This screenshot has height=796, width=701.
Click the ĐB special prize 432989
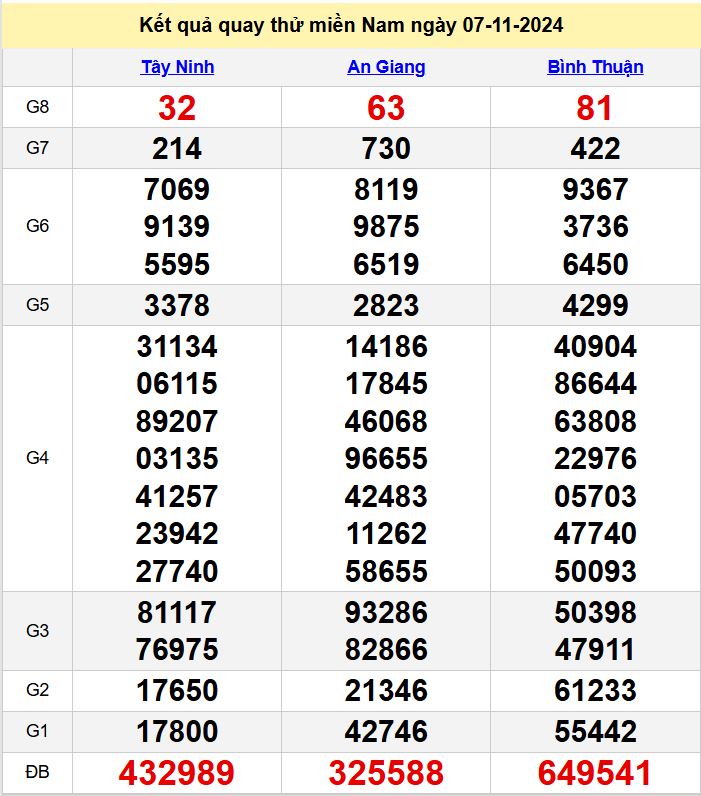tap(177, 773)
